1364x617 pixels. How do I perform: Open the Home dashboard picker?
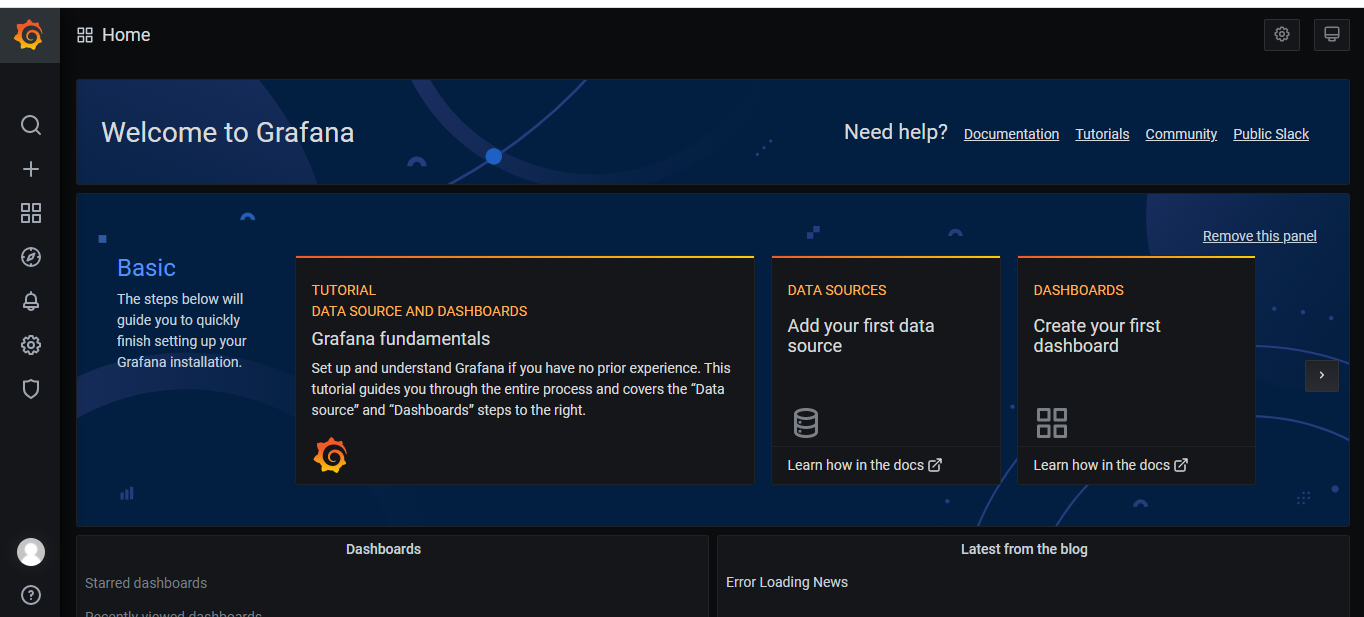pos(126,35)
